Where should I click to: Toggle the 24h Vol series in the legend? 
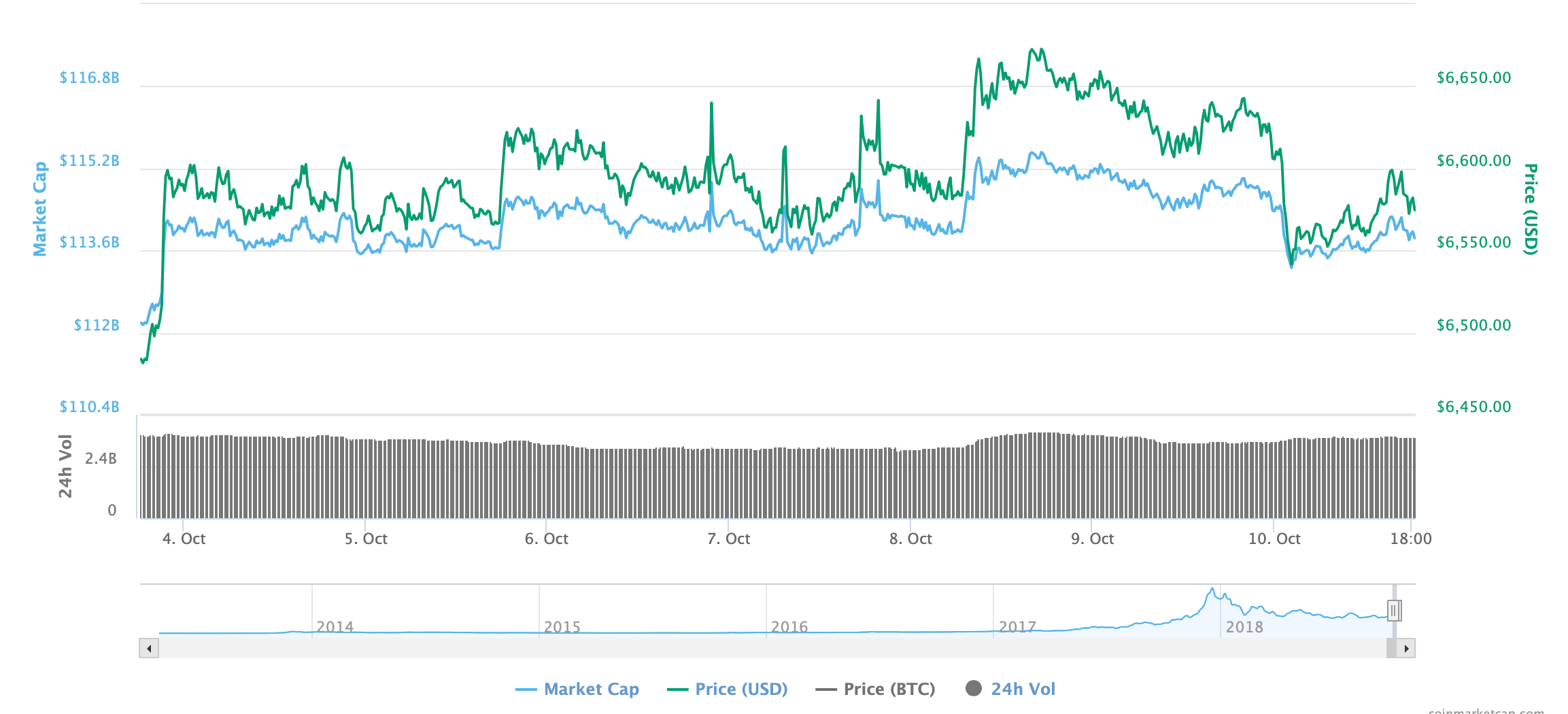pos(1010,689)
